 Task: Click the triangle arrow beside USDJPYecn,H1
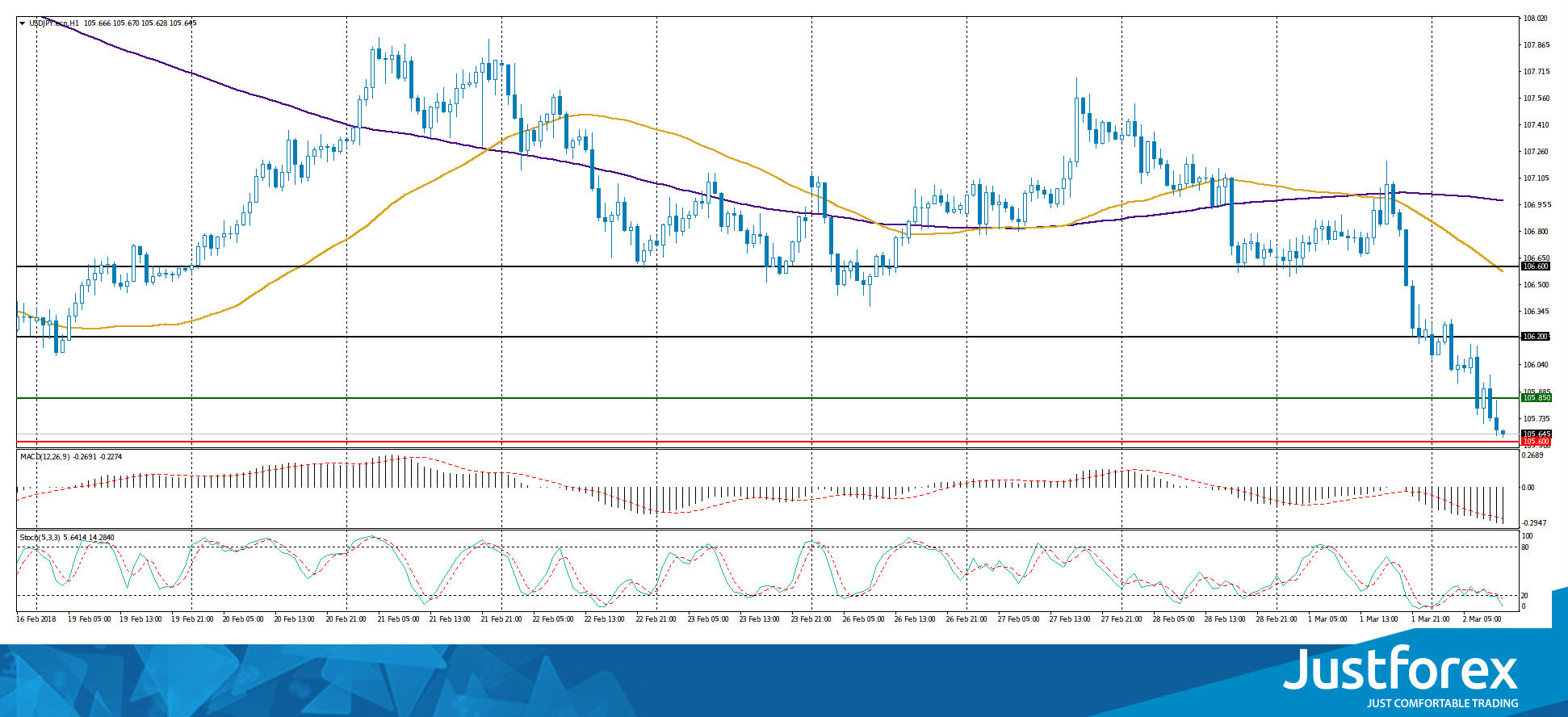[23, 23]
